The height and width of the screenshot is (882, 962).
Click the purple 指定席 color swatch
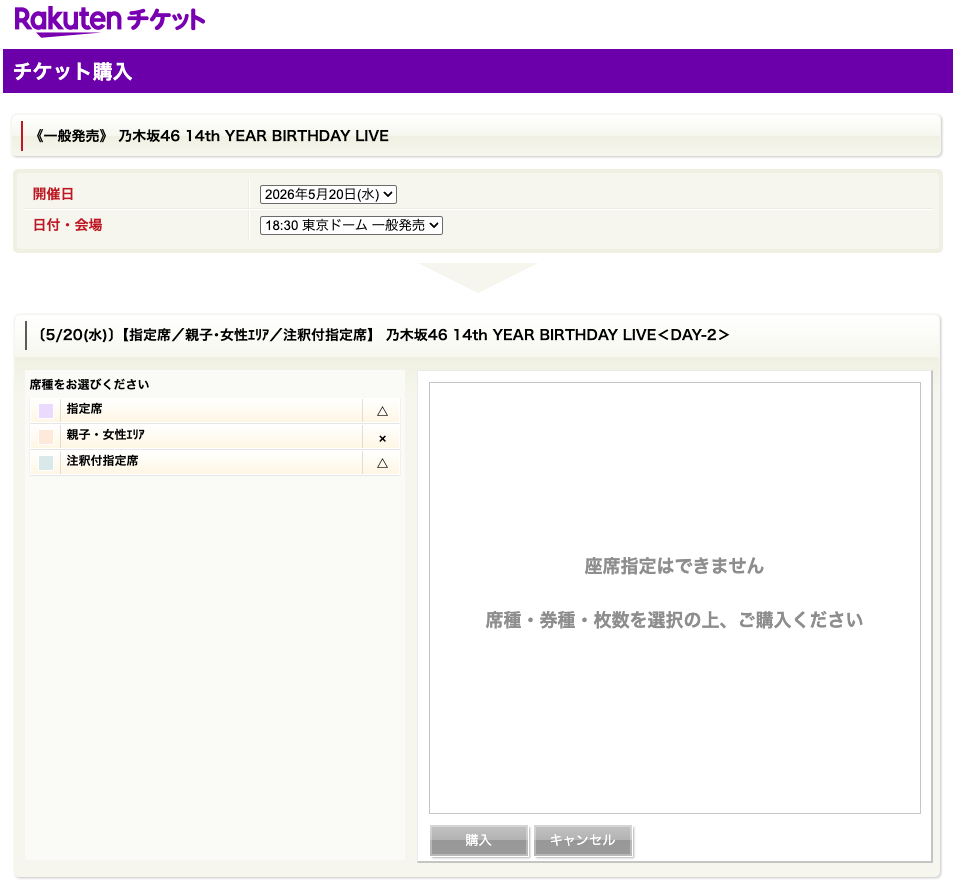(46, 410)
